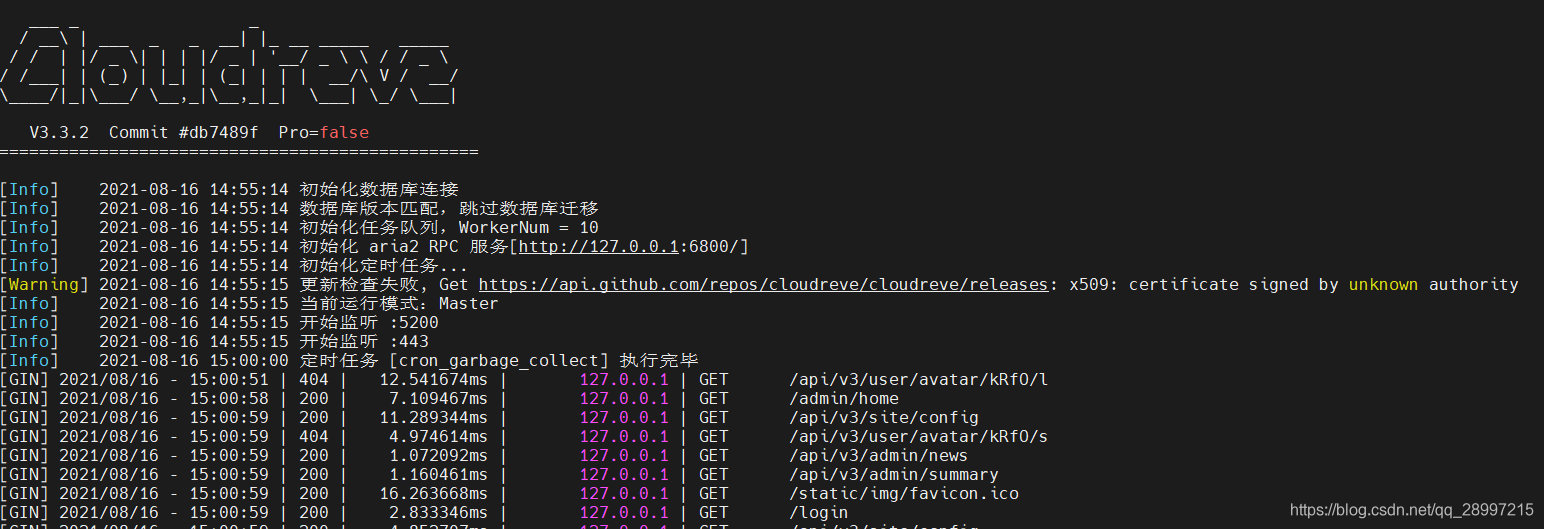
Task: Click the 1.072092ms latency value
Action: [x=439, y=456]
